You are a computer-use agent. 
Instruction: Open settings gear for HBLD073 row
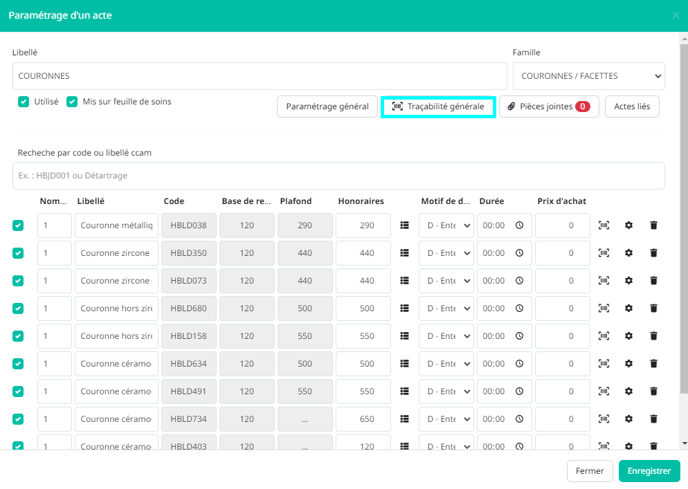[629, 280]
